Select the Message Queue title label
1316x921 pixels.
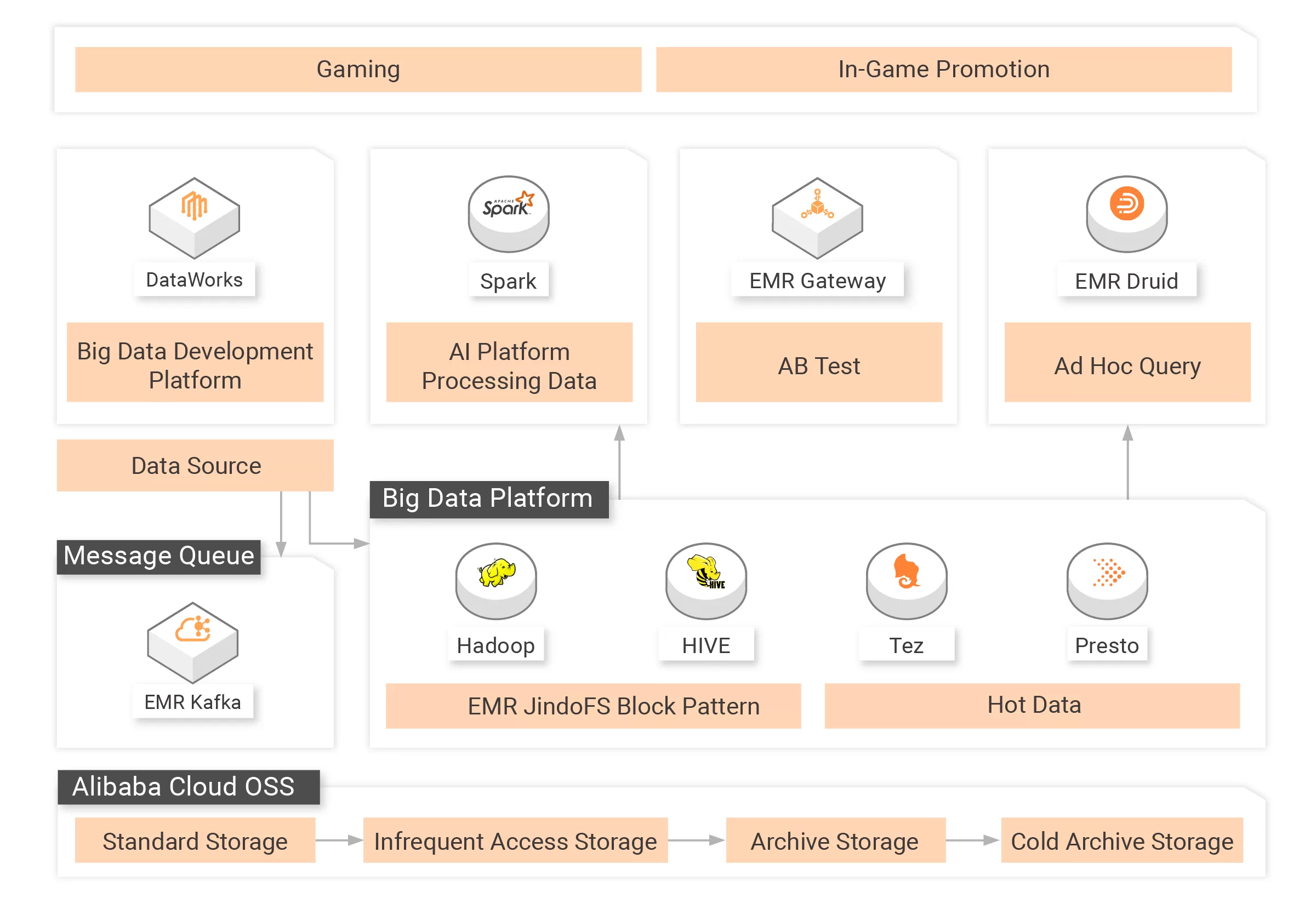[159, 556]
